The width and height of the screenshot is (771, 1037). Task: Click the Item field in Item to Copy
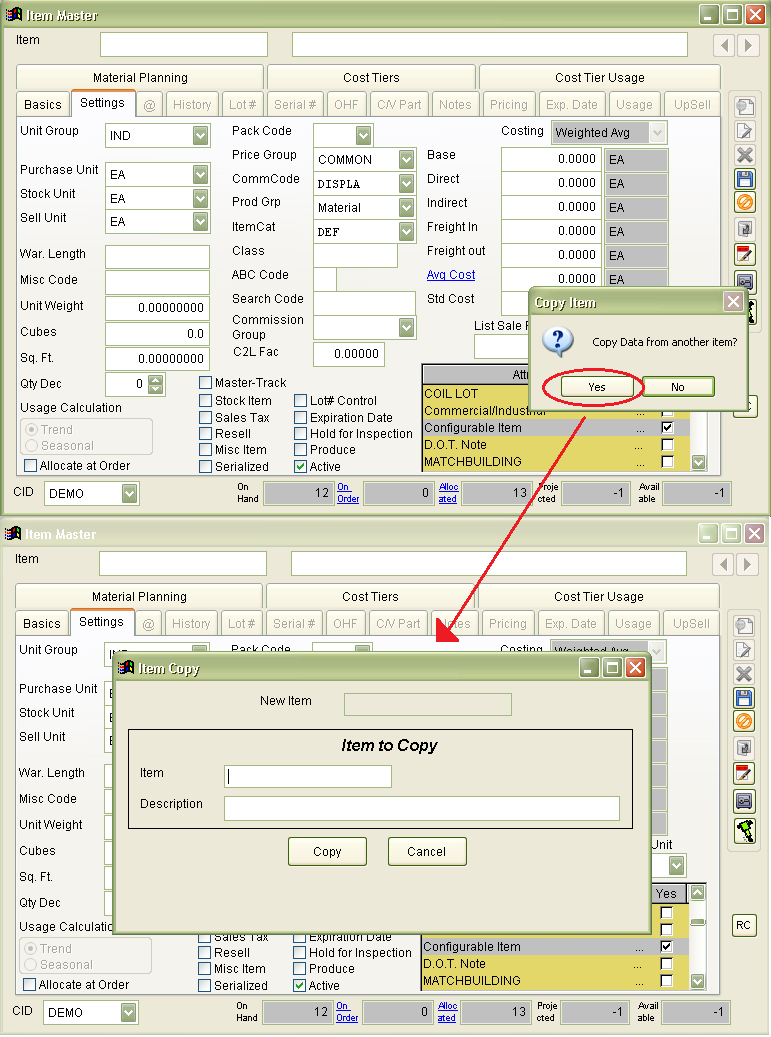coord(308,776)
